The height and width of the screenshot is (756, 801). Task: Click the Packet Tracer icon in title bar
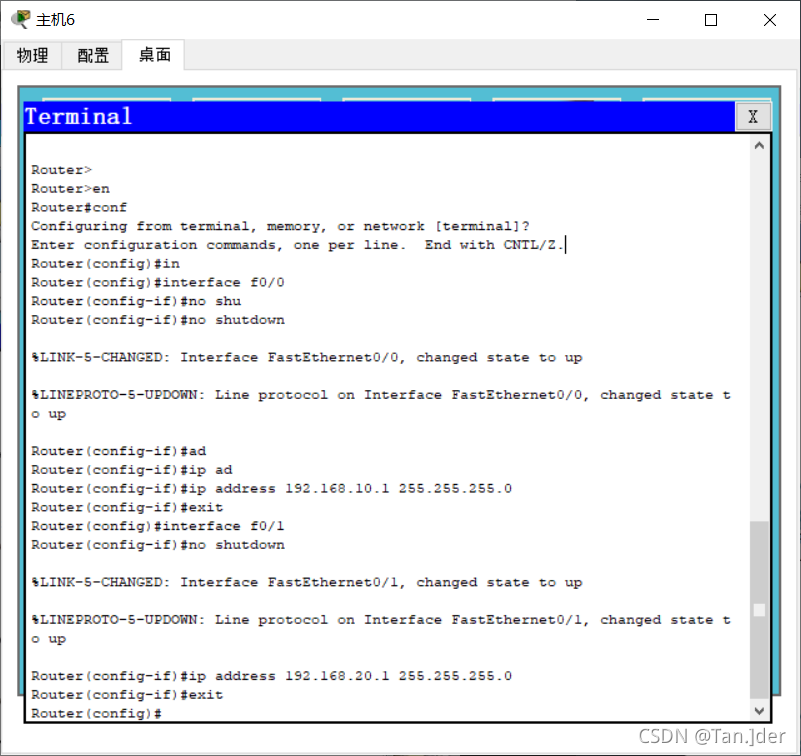click(20, 19)
